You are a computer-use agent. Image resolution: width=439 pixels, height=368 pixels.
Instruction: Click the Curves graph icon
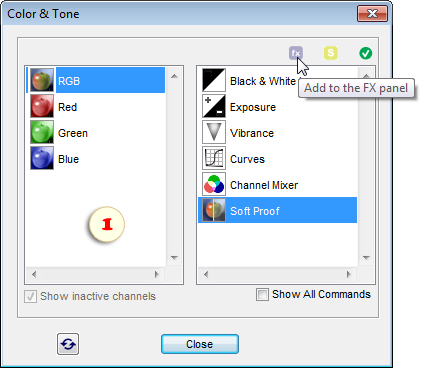pos(214,158)
